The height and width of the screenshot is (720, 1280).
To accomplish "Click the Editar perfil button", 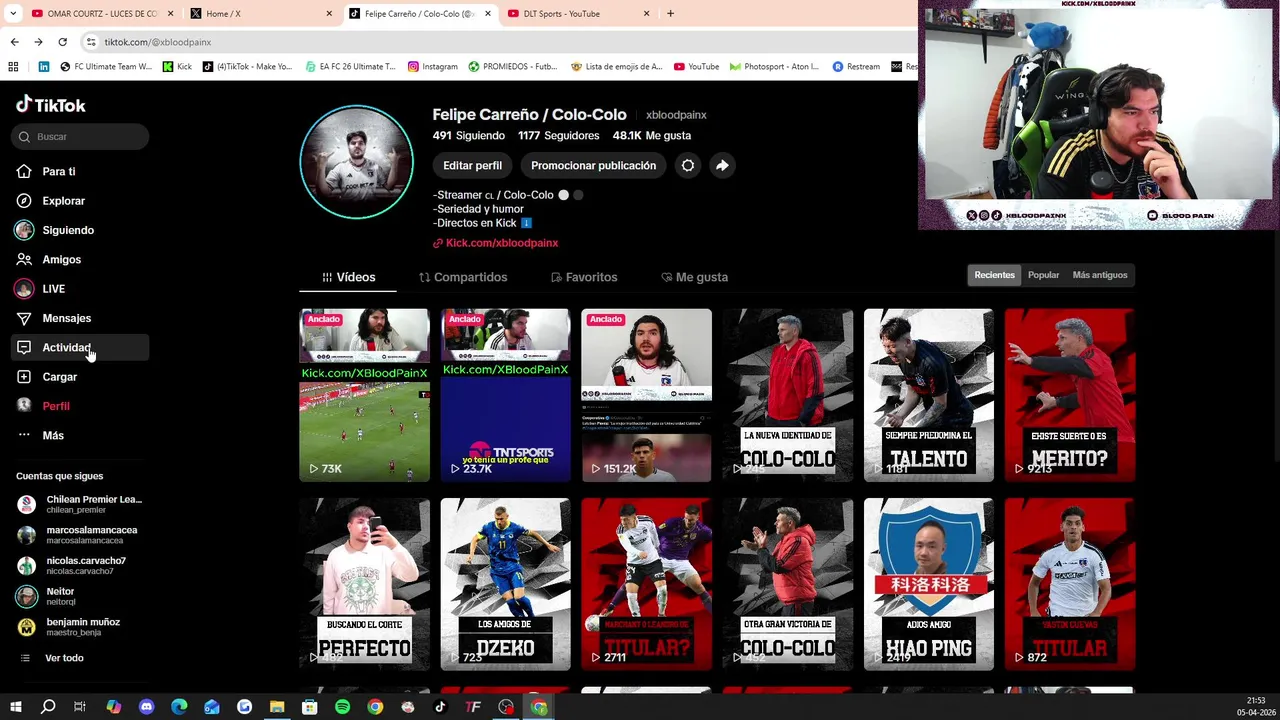I will (x=473, y=166).
